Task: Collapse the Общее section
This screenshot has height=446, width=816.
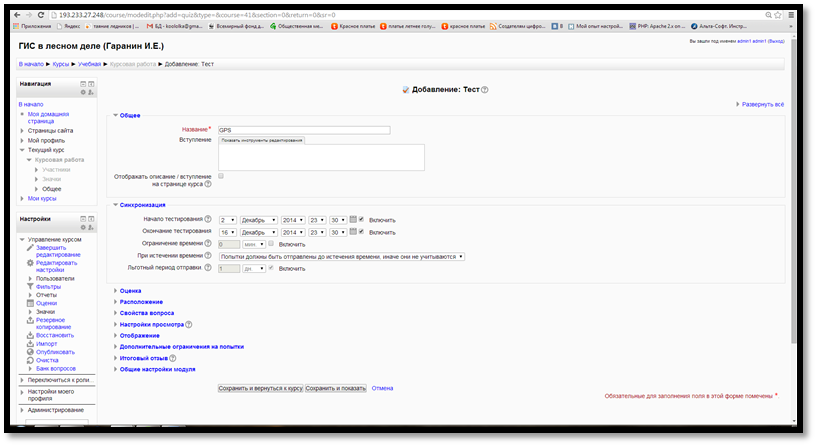Action: [130, 116]
